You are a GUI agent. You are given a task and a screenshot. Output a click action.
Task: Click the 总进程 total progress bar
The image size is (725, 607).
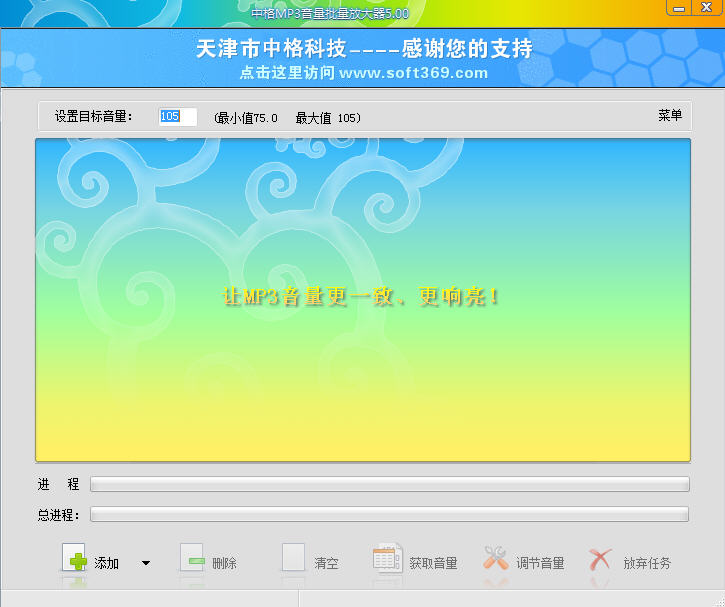tap(389, 514)
